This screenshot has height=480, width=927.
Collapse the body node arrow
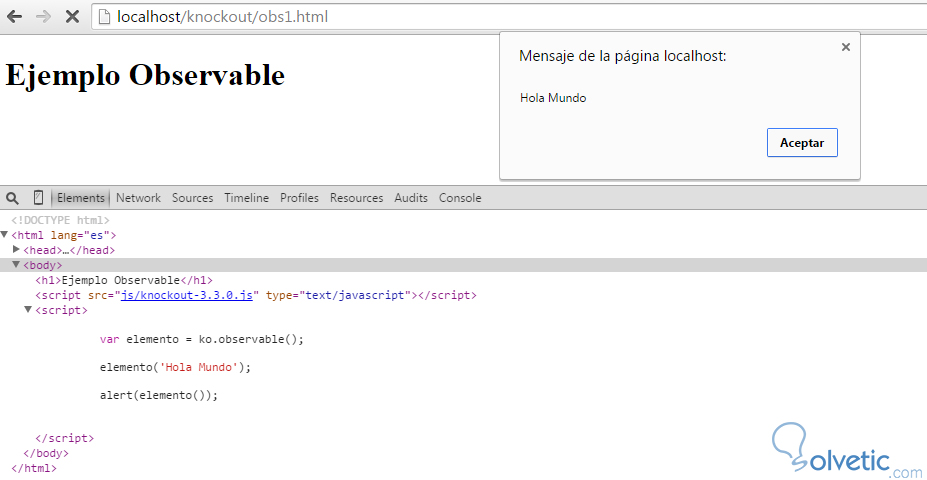click(x=17, y=264)
